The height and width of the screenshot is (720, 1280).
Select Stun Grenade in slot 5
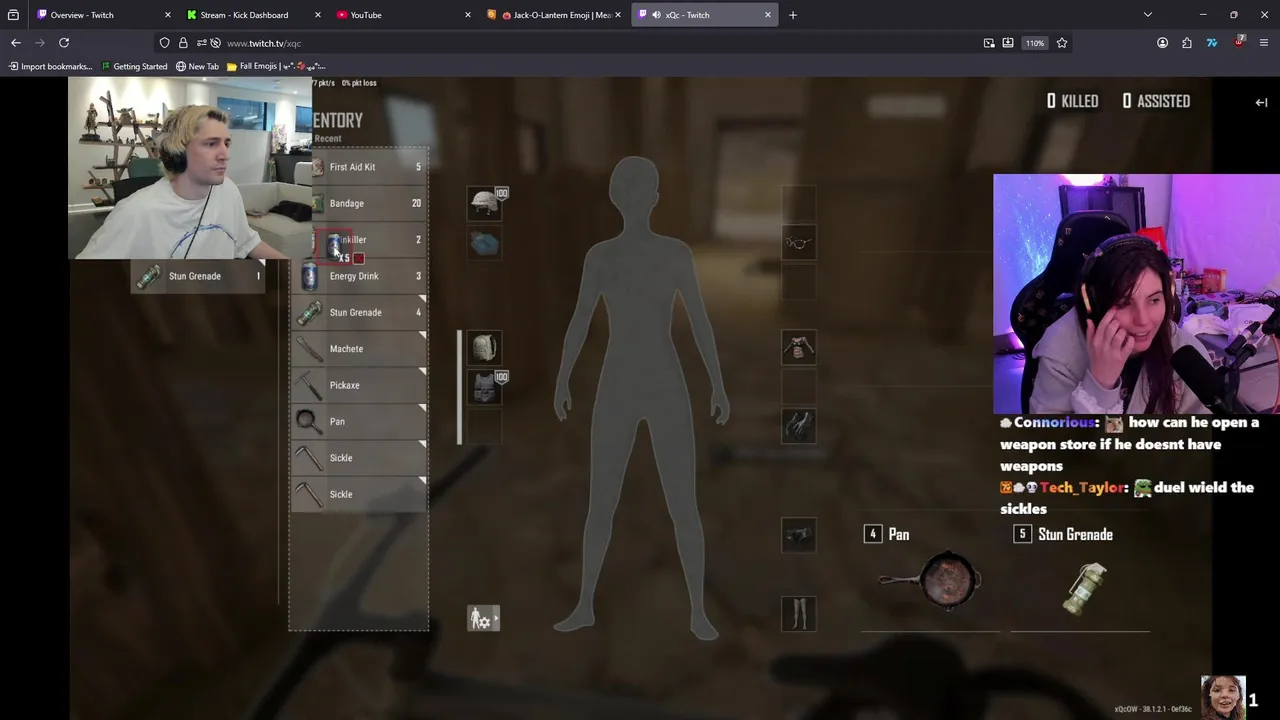point(1080,580)
